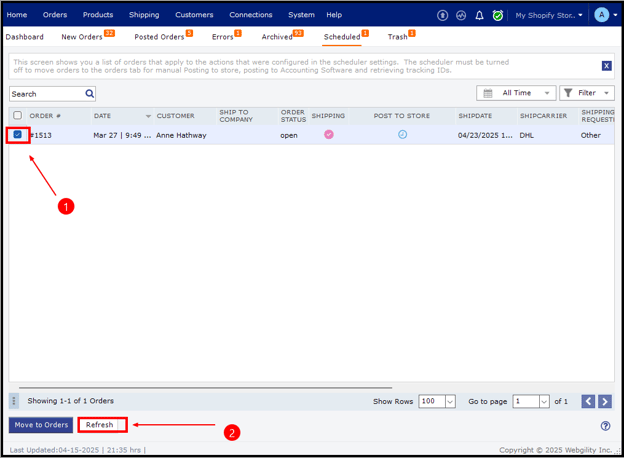Expand the All Time date dropdown
The height and width of the screenshot is (458, 624).
[x=516, y=93]
